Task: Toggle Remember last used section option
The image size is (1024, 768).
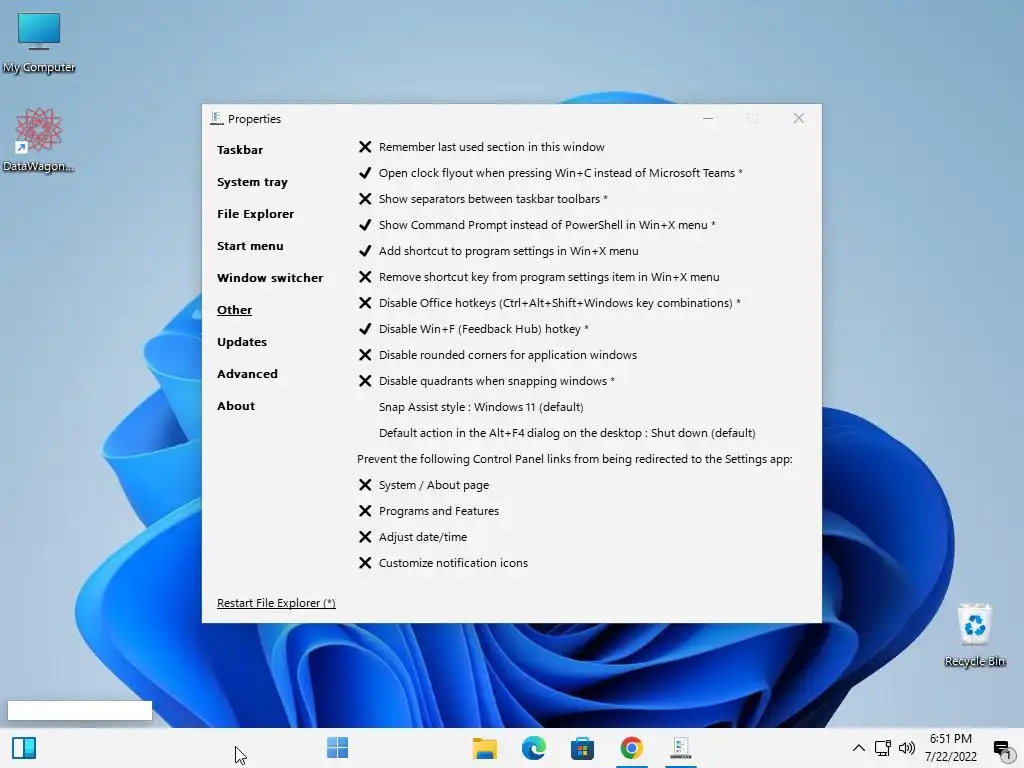Action: 481,147
